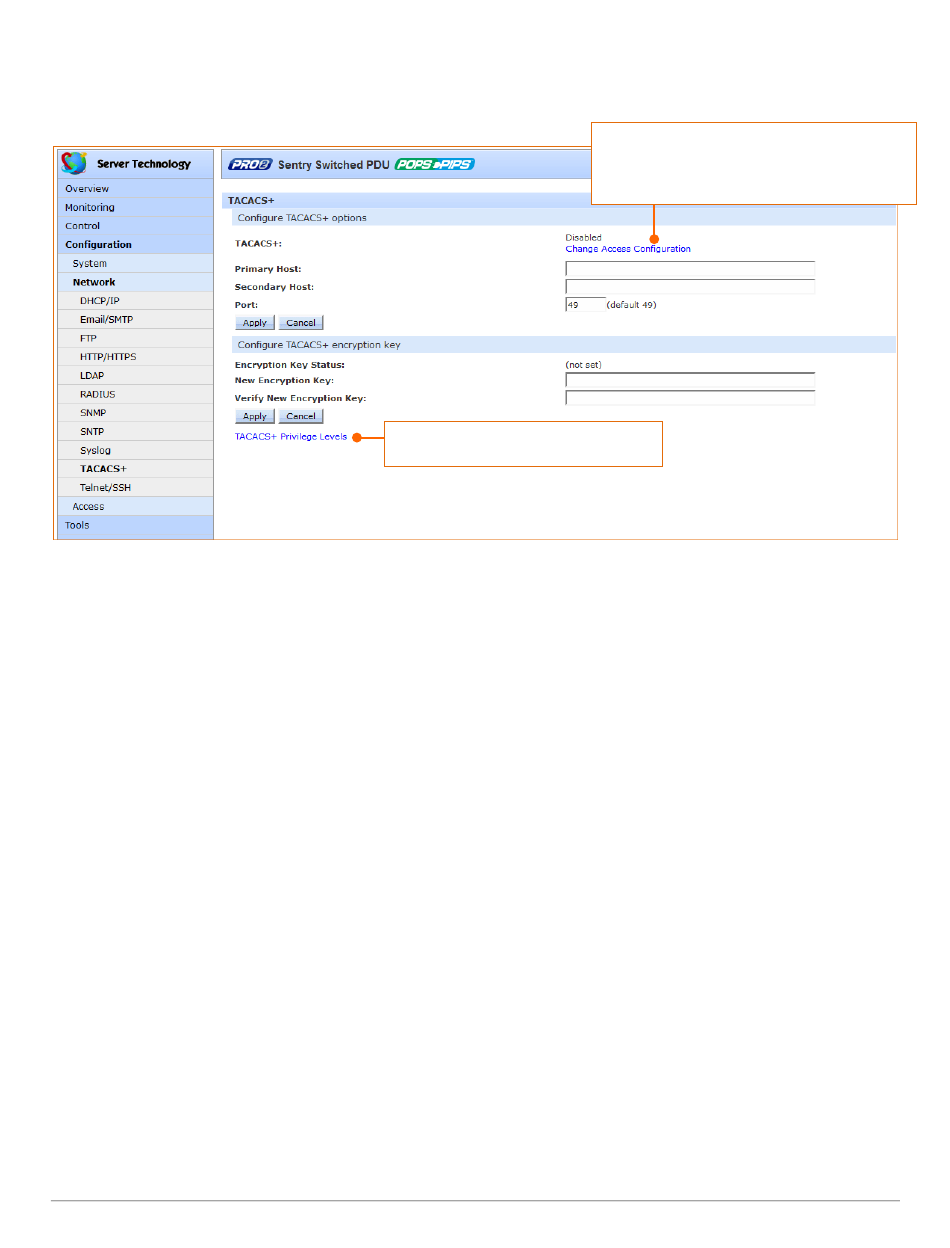Screen dimensions: 950x1248
Task: Apply the TACACS+ options settings
Action: 254,323
